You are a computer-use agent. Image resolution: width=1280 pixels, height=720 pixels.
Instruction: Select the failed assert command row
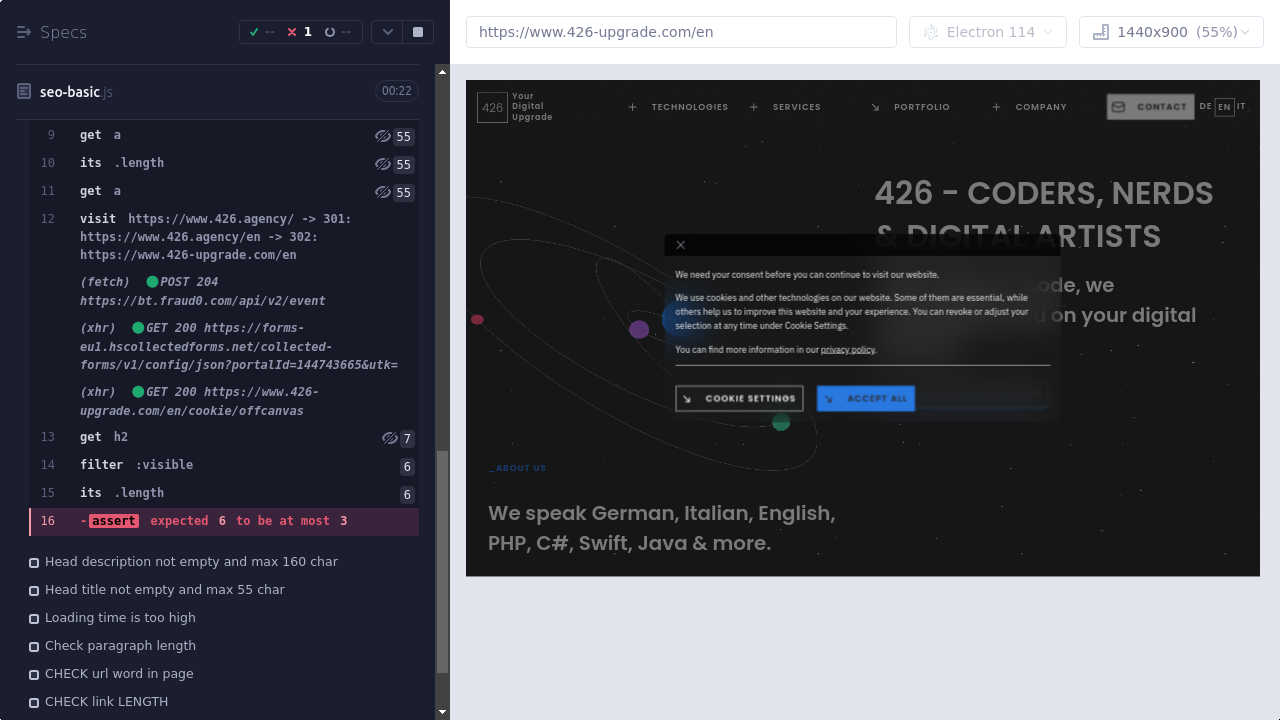[x=224, y=521]
